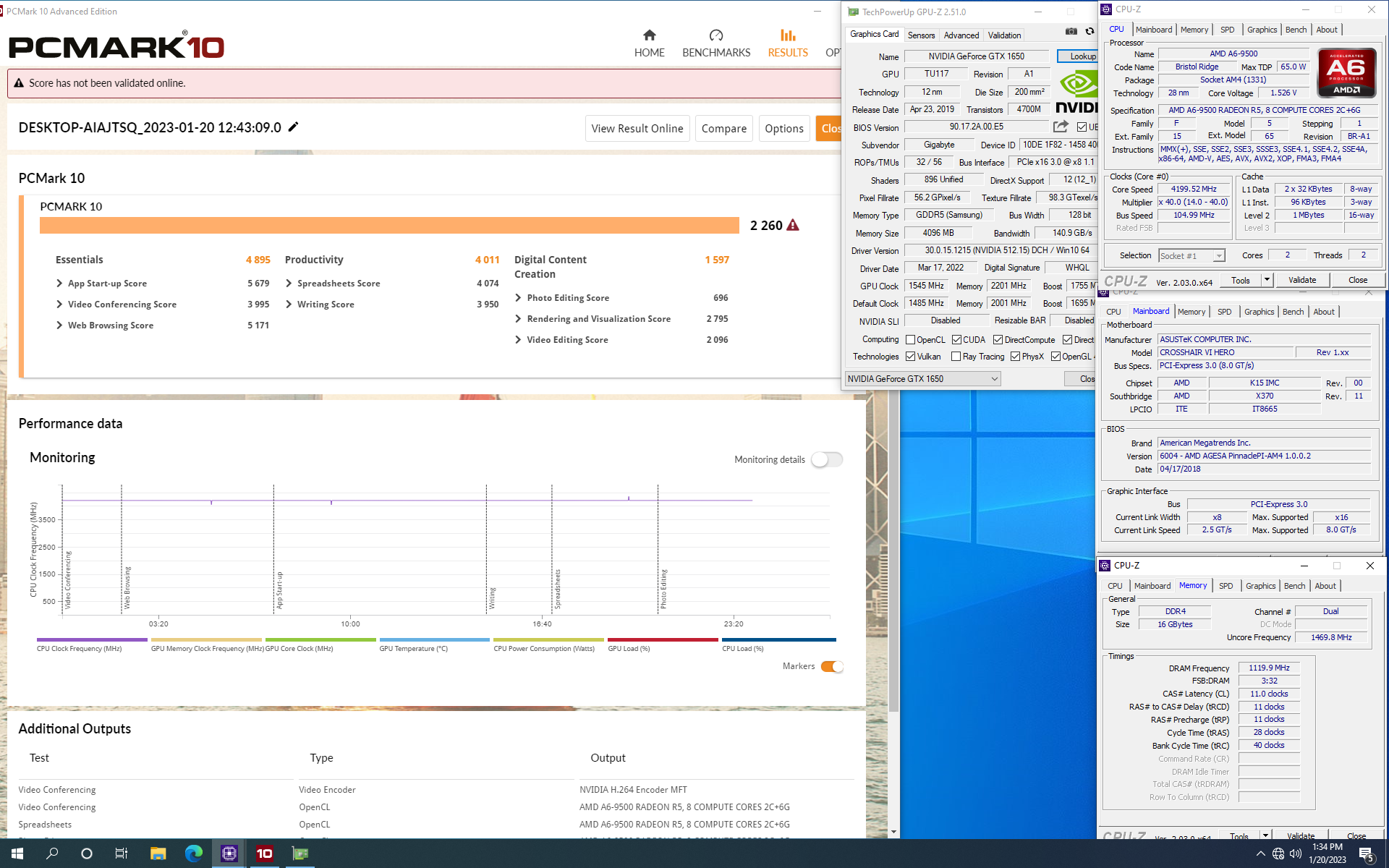
Task: Open File Explorer from the taskbar
Action: (158, 854)
